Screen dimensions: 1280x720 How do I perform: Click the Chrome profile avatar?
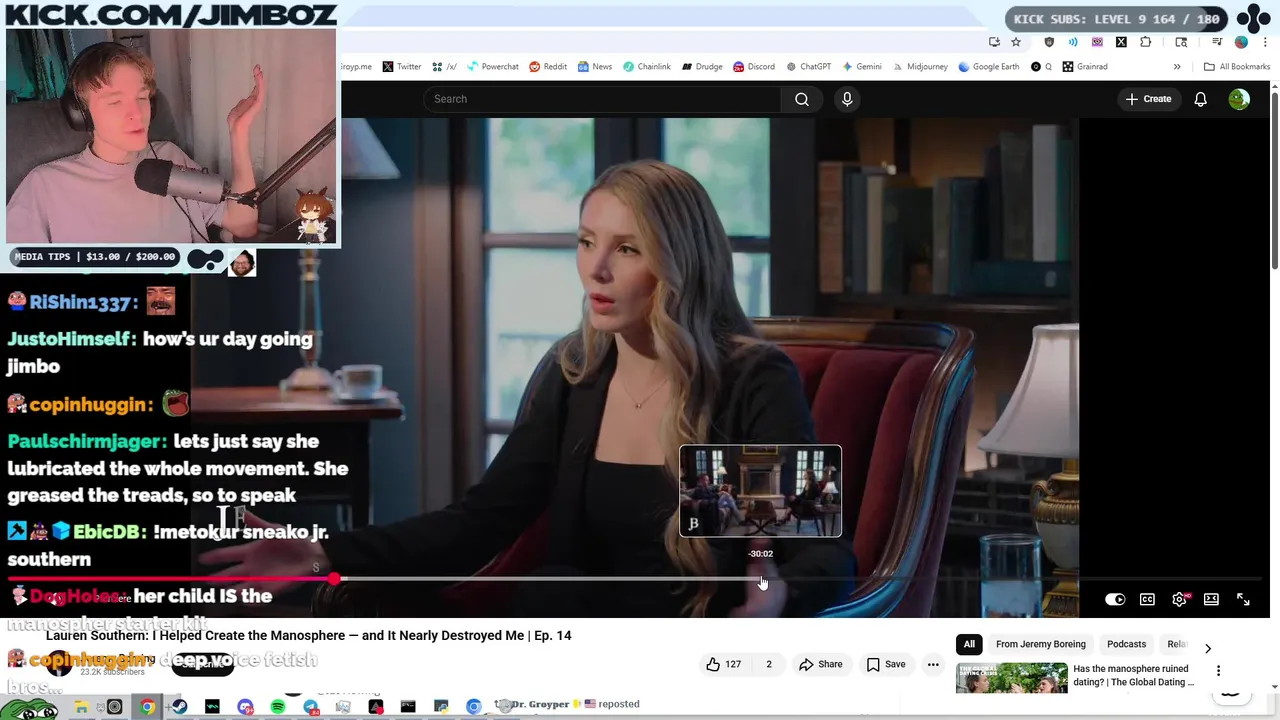tap(1241, 42)
